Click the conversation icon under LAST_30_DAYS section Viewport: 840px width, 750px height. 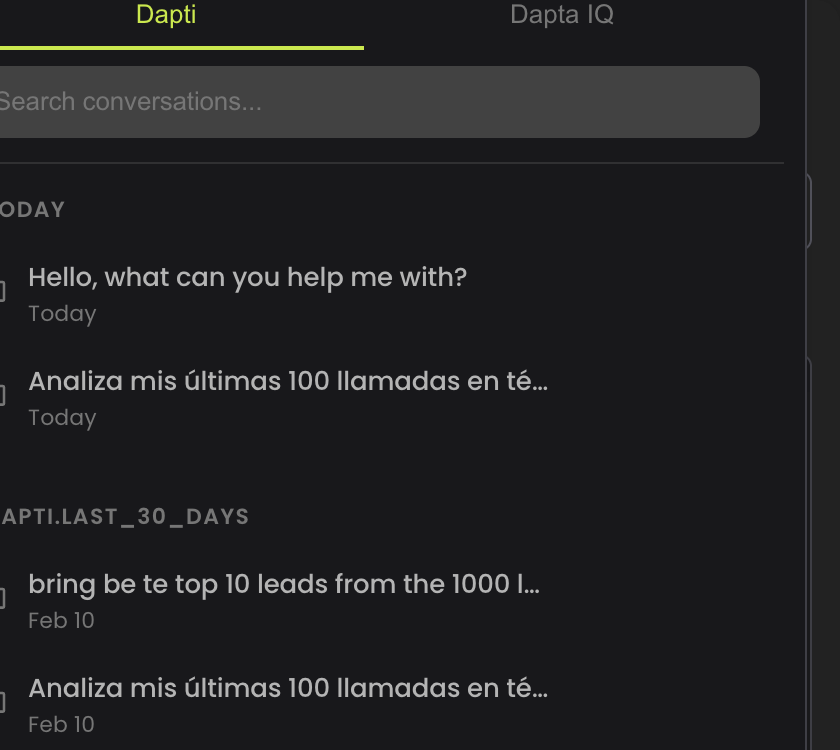point(3,596)
